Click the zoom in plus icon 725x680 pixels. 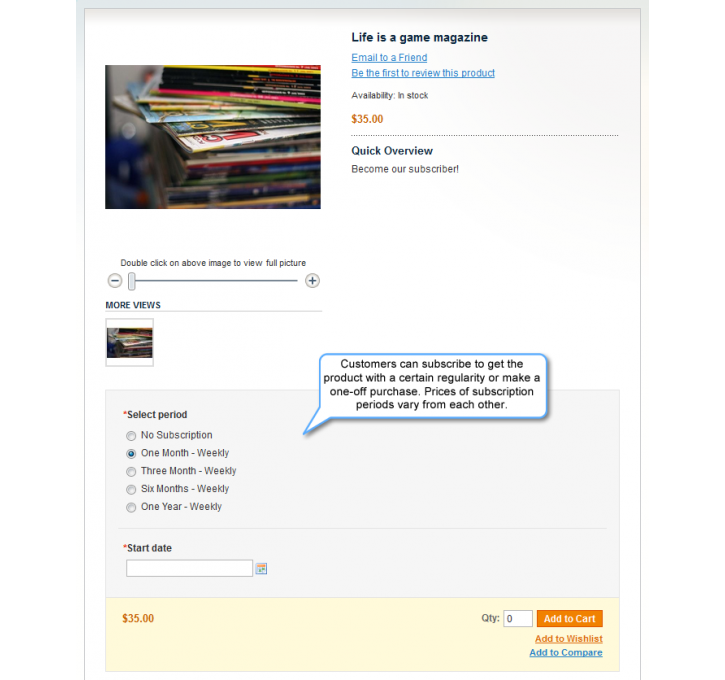click(313, 281)
